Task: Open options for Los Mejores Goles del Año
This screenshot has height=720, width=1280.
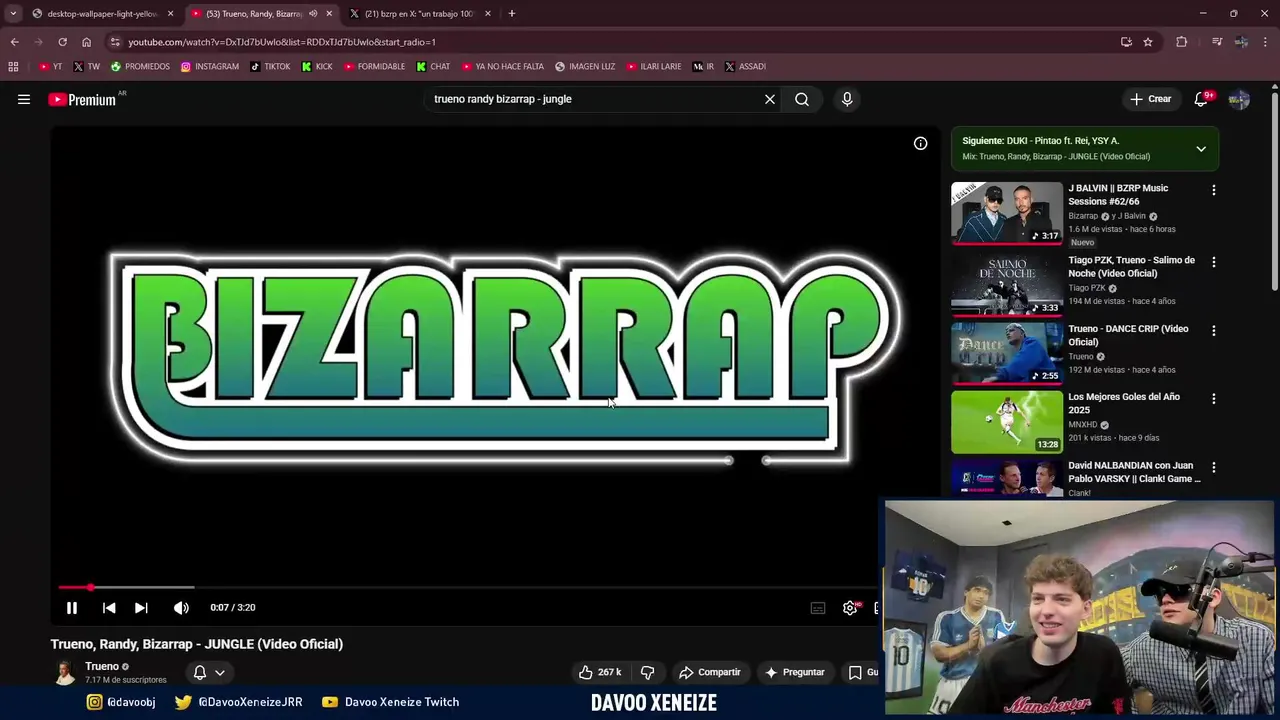Action: [x=1214, y=399]
